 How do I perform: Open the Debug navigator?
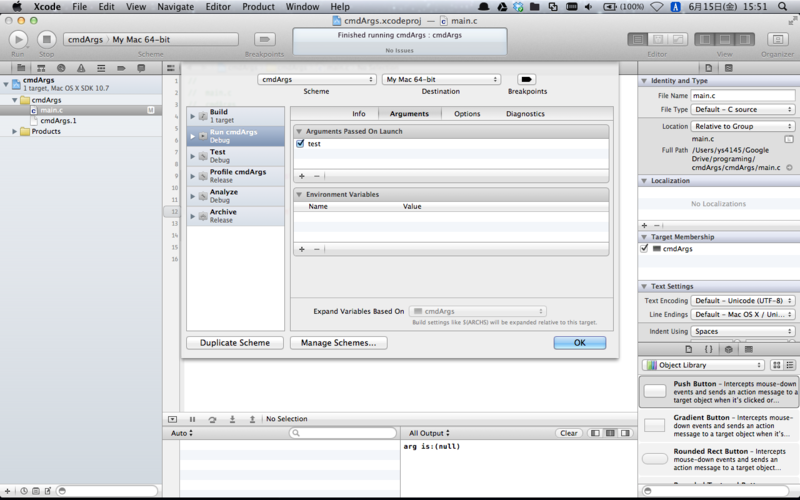click(101, 68)
